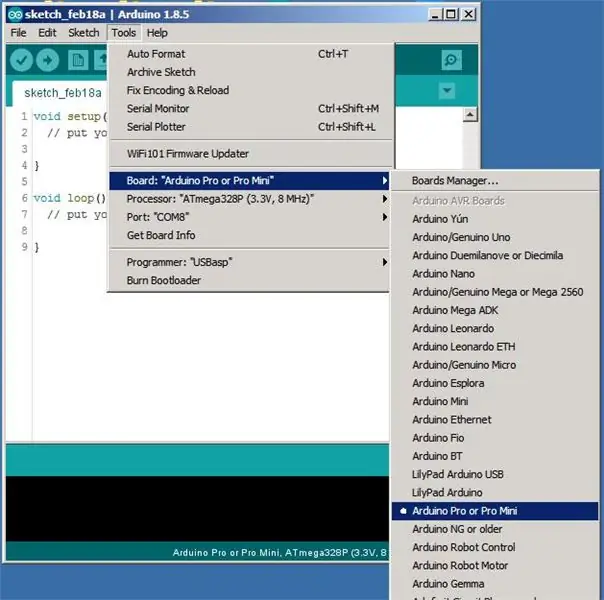
Task: Select LilyPad Arduino board
Action: pos(495,493)
